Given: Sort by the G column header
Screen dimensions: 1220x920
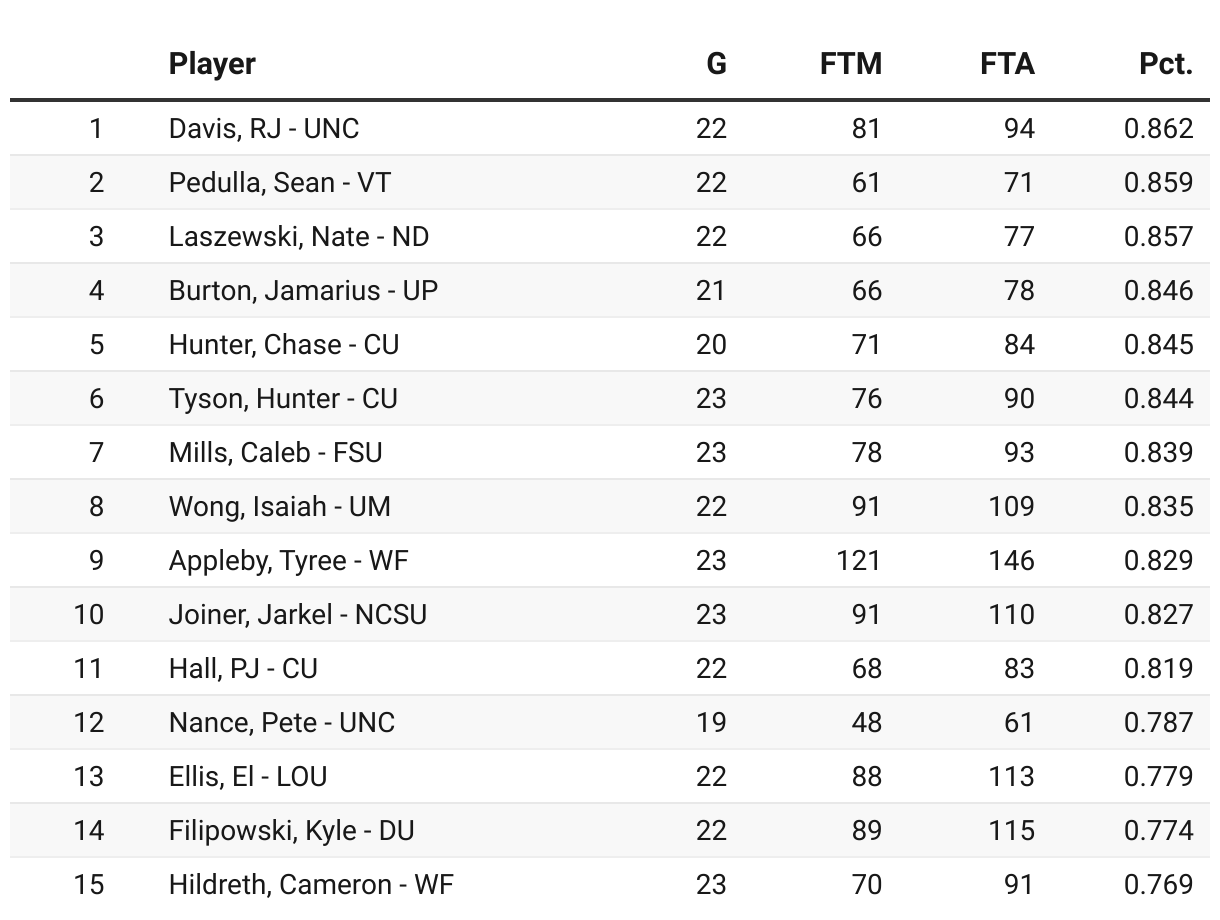Looking at the screenshot, I should tap(716, 64).
